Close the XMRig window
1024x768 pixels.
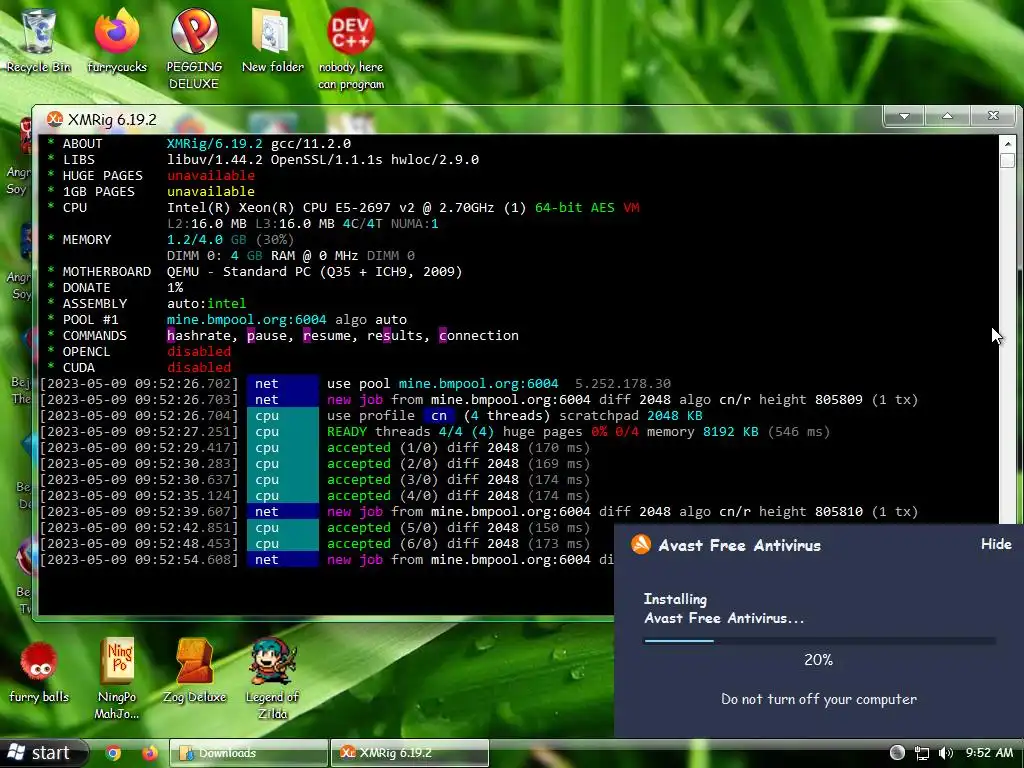point(993,116)
